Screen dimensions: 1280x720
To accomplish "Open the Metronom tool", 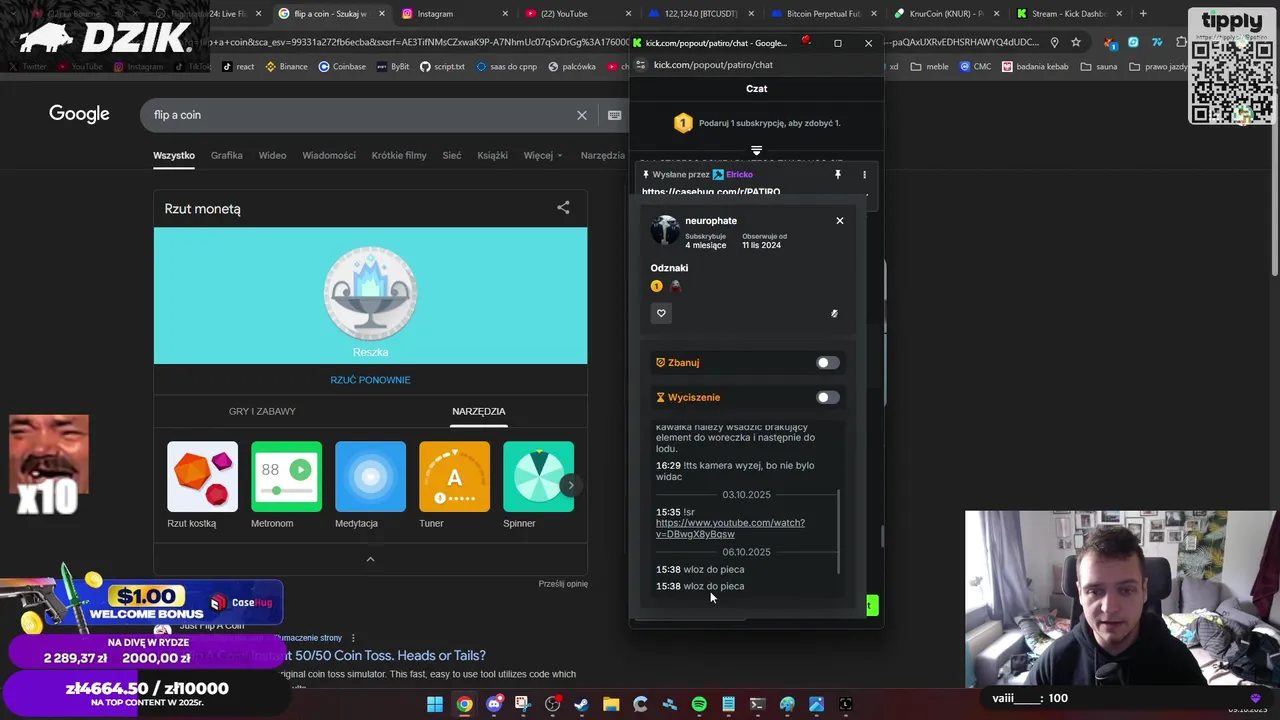I will point(286,485).
